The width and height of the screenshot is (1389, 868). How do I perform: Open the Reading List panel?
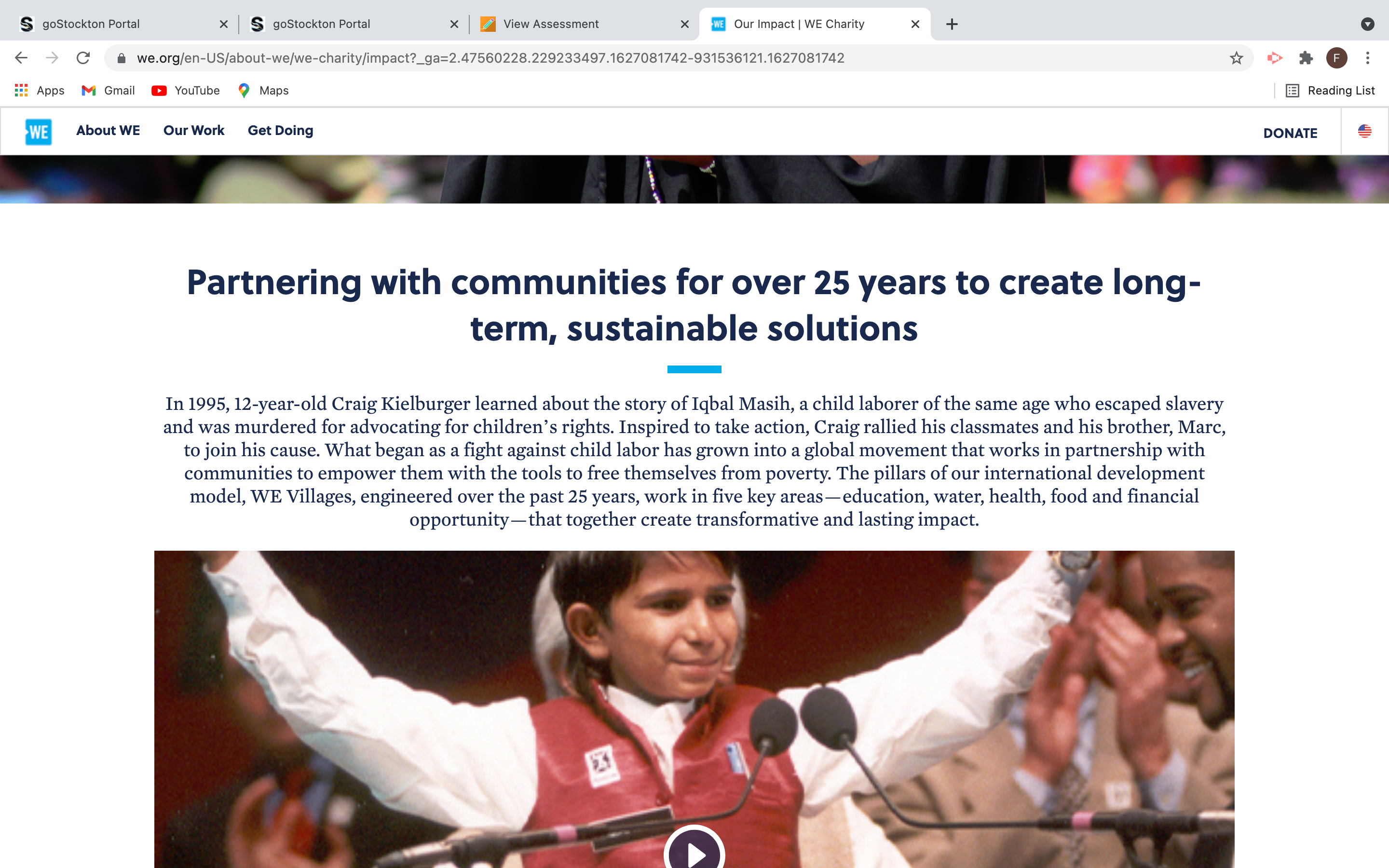point(1330,90)
